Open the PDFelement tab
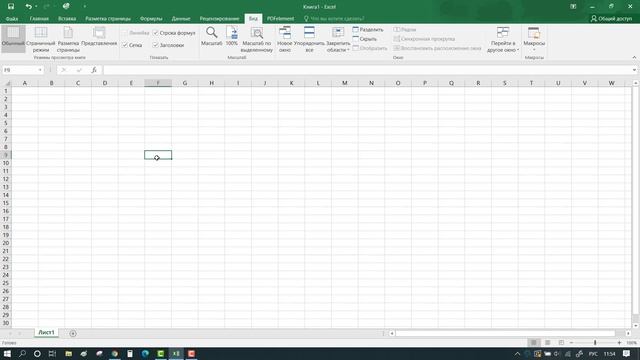Image resolution: width=640 pixels, height=360 pixels. 280,19
